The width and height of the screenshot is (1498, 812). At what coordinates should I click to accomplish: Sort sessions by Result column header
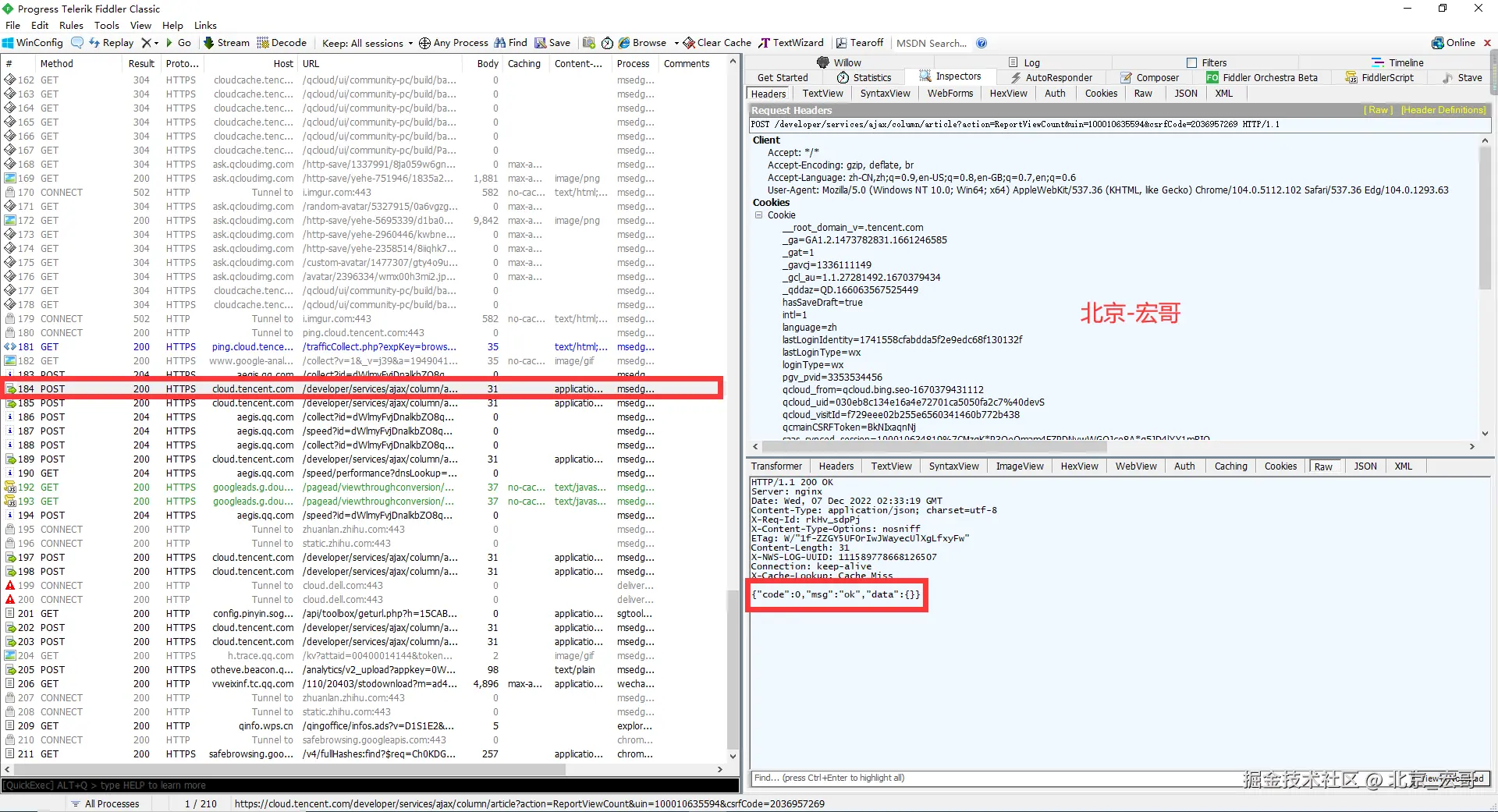141,64
